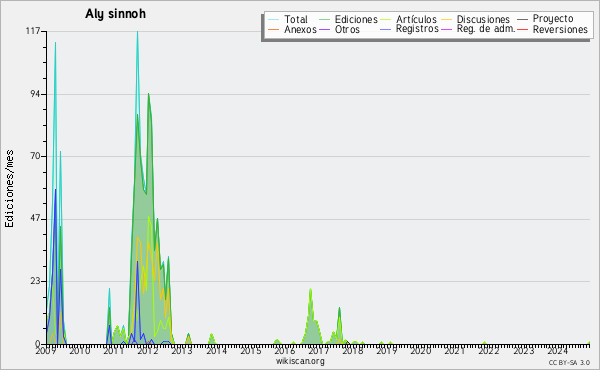Click the x-axis year 2023
The width and height of the screenshot is (600, 370).
click(x=523, y=351)
